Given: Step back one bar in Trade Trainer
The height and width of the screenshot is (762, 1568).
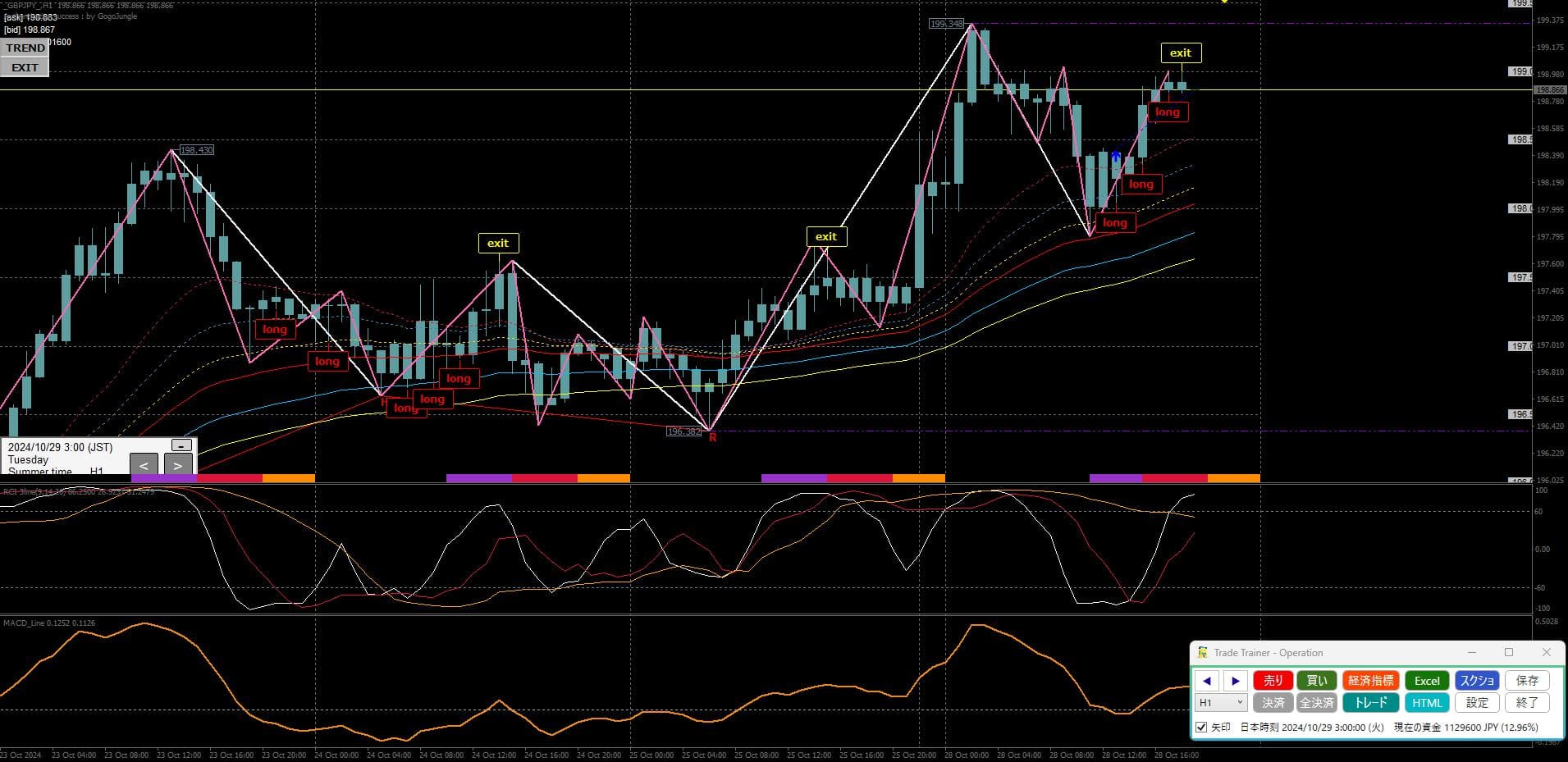Looking at the screenshot, I should click(x=1206, y=681).
